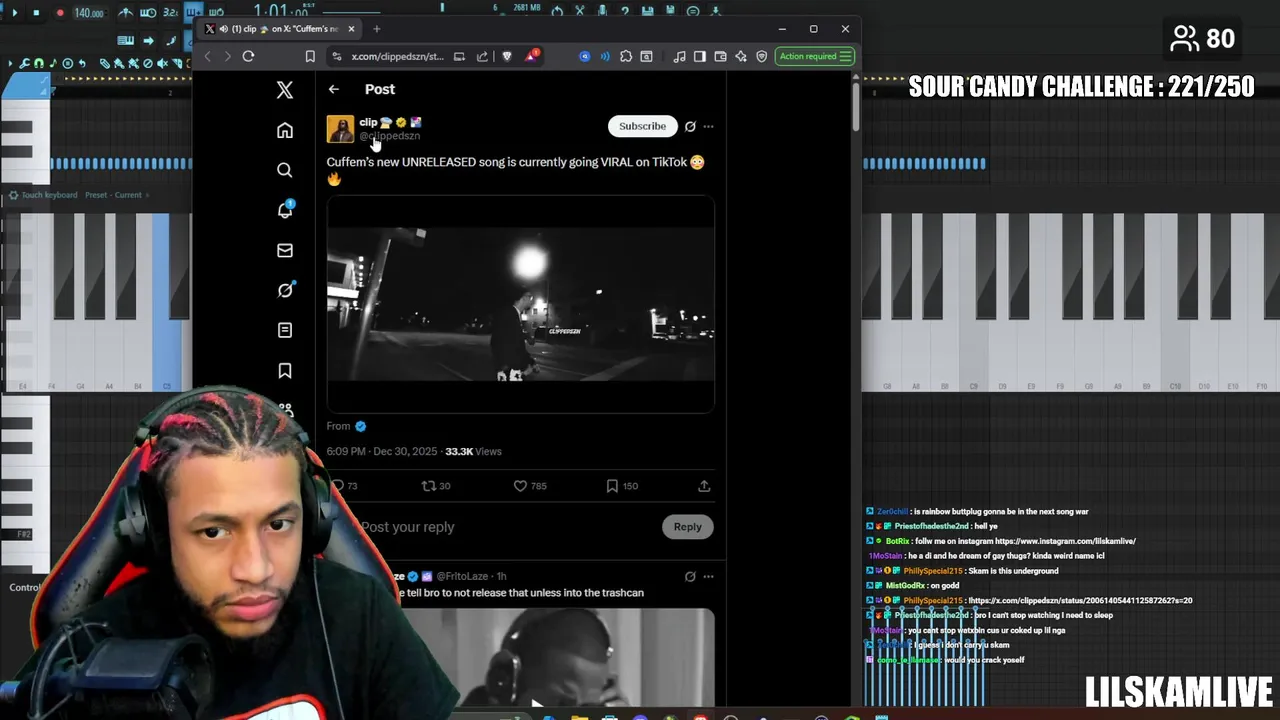Open the piano roll wrench tools menu
1280x720 pixels.
pos(24,64)
